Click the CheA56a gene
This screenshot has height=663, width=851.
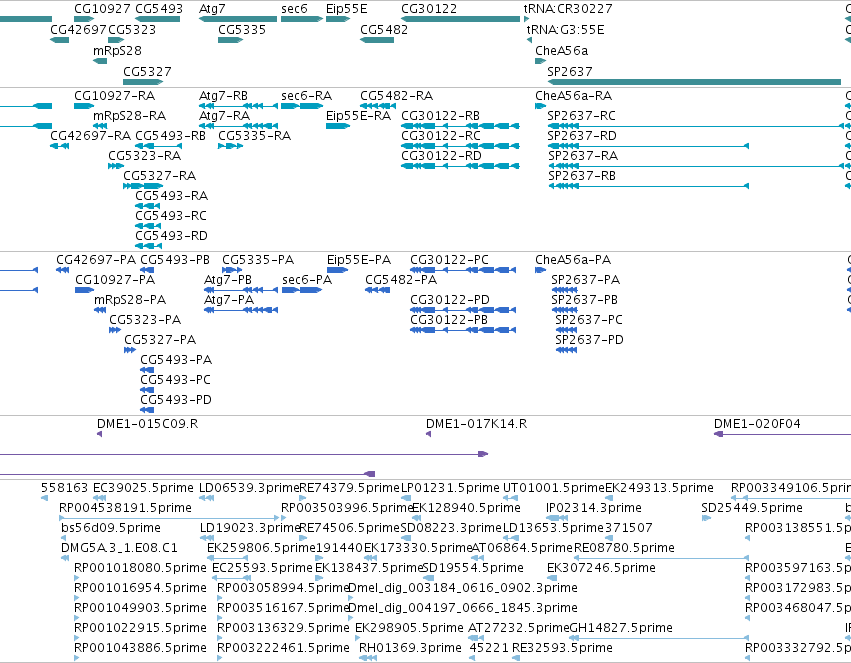[x=540, y=61]
